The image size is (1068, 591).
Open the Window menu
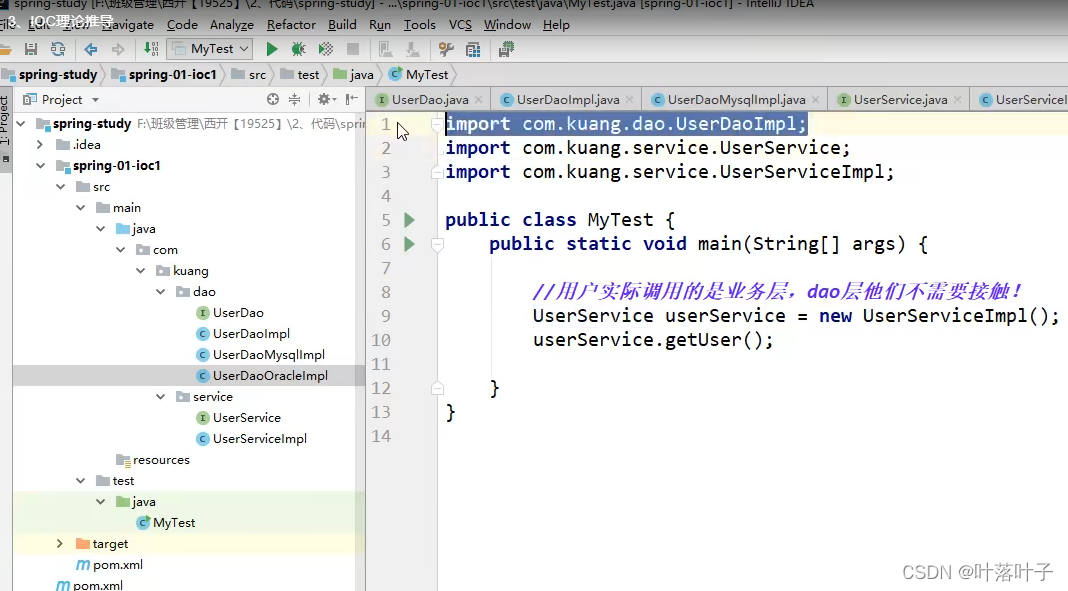click(x=507, y=25)
